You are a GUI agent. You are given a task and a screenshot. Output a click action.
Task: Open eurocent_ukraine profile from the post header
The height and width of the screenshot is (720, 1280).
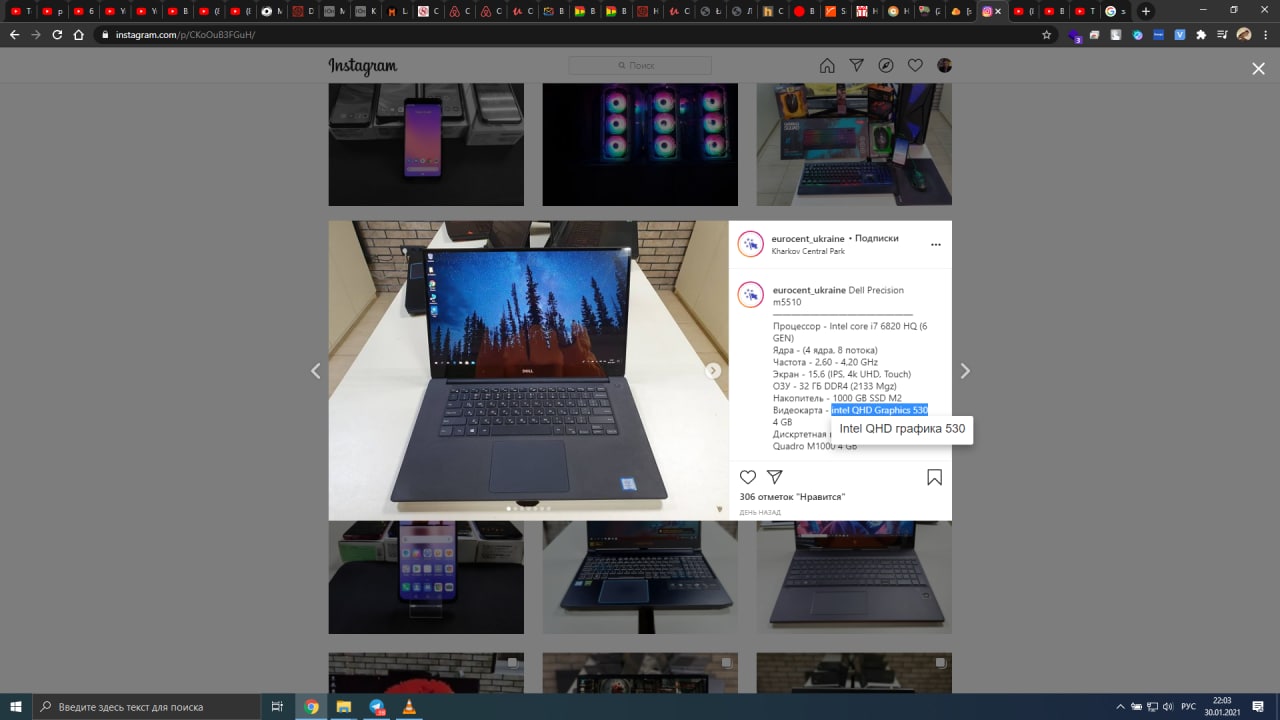[x=808, y=239]
